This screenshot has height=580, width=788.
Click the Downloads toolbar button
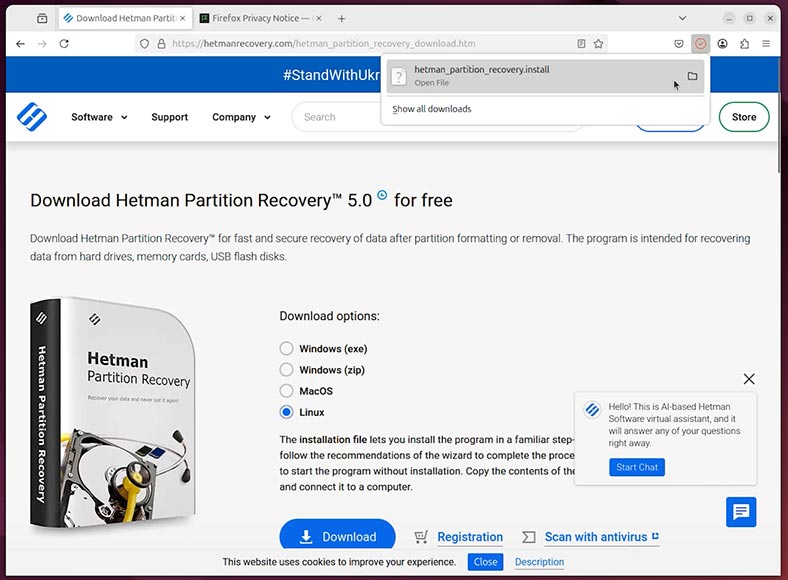click(x=701, y=44)
